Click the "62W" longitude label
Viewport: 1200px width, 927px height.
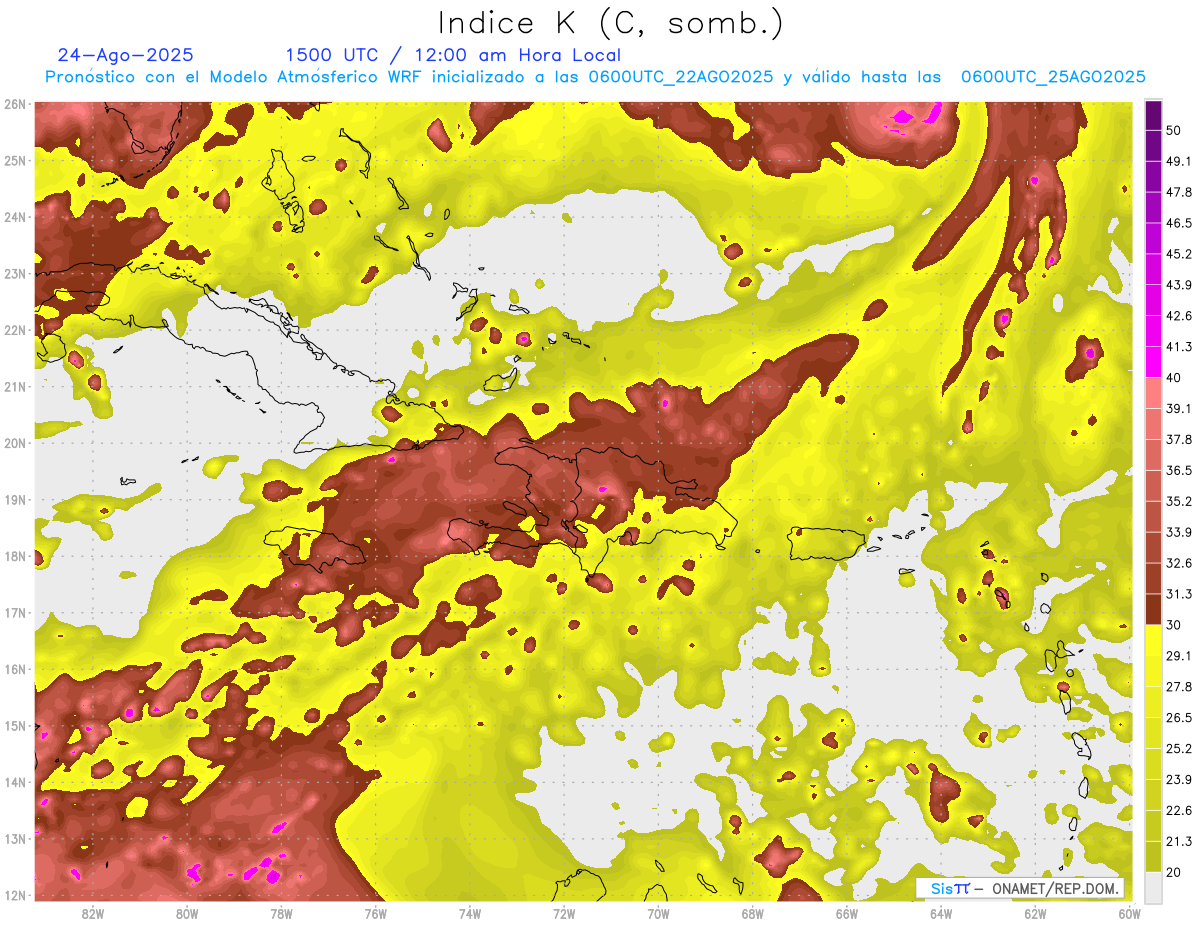[1035, 914]
